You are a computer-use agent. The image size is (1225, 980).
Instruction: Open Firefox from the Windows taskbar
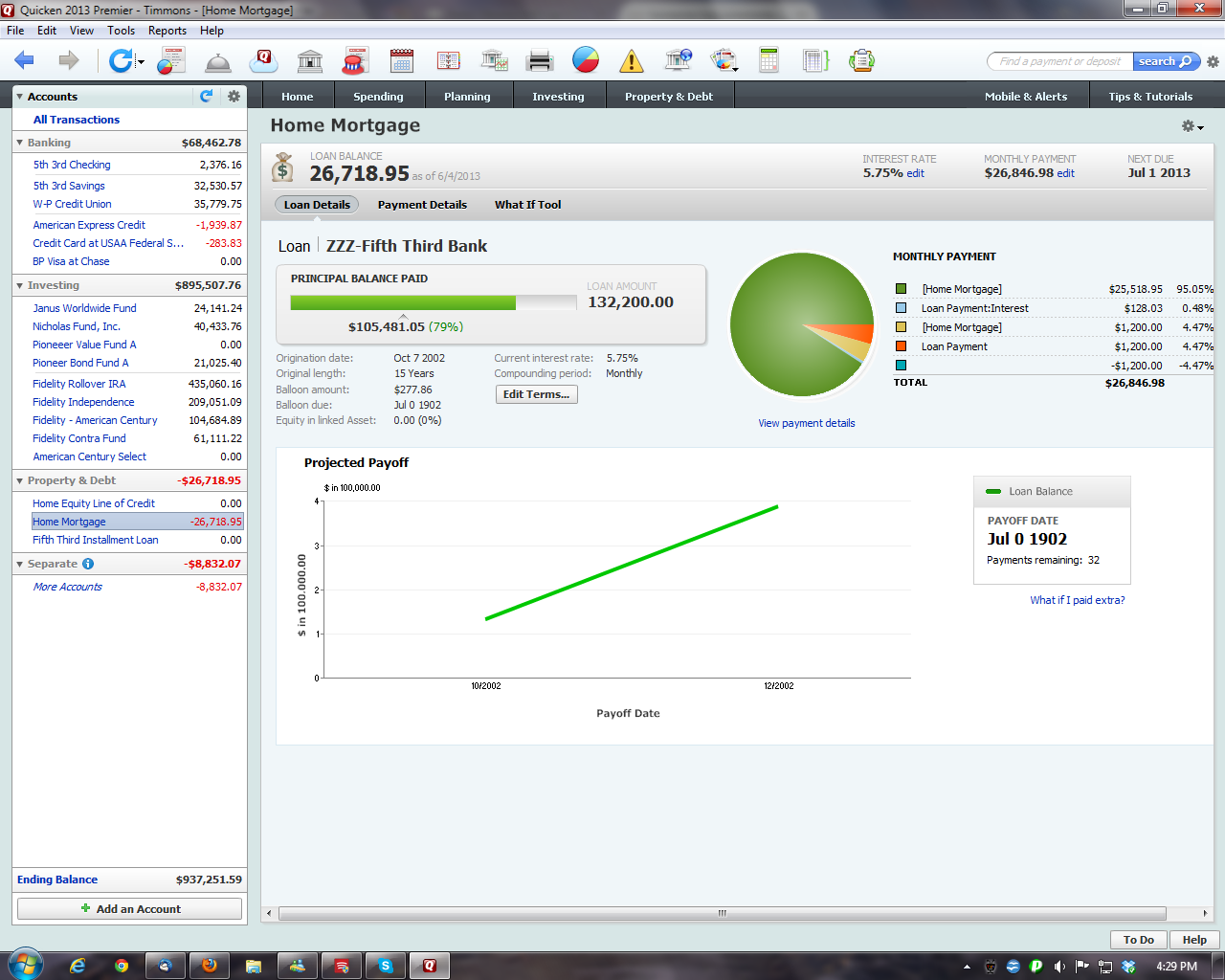coord(210,966)
